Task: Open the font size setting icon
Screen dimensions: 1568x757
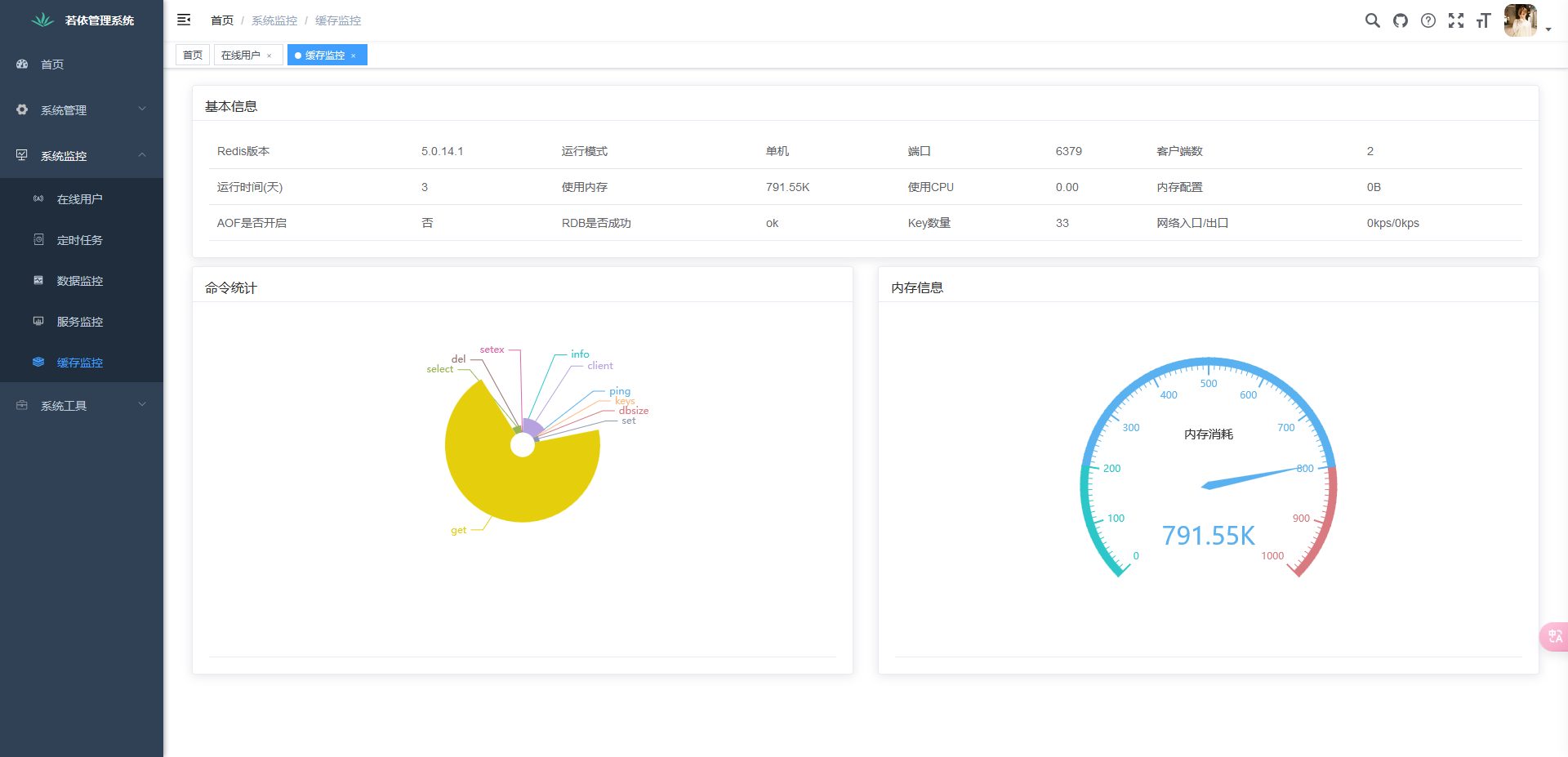Action: click(1484, 20)
